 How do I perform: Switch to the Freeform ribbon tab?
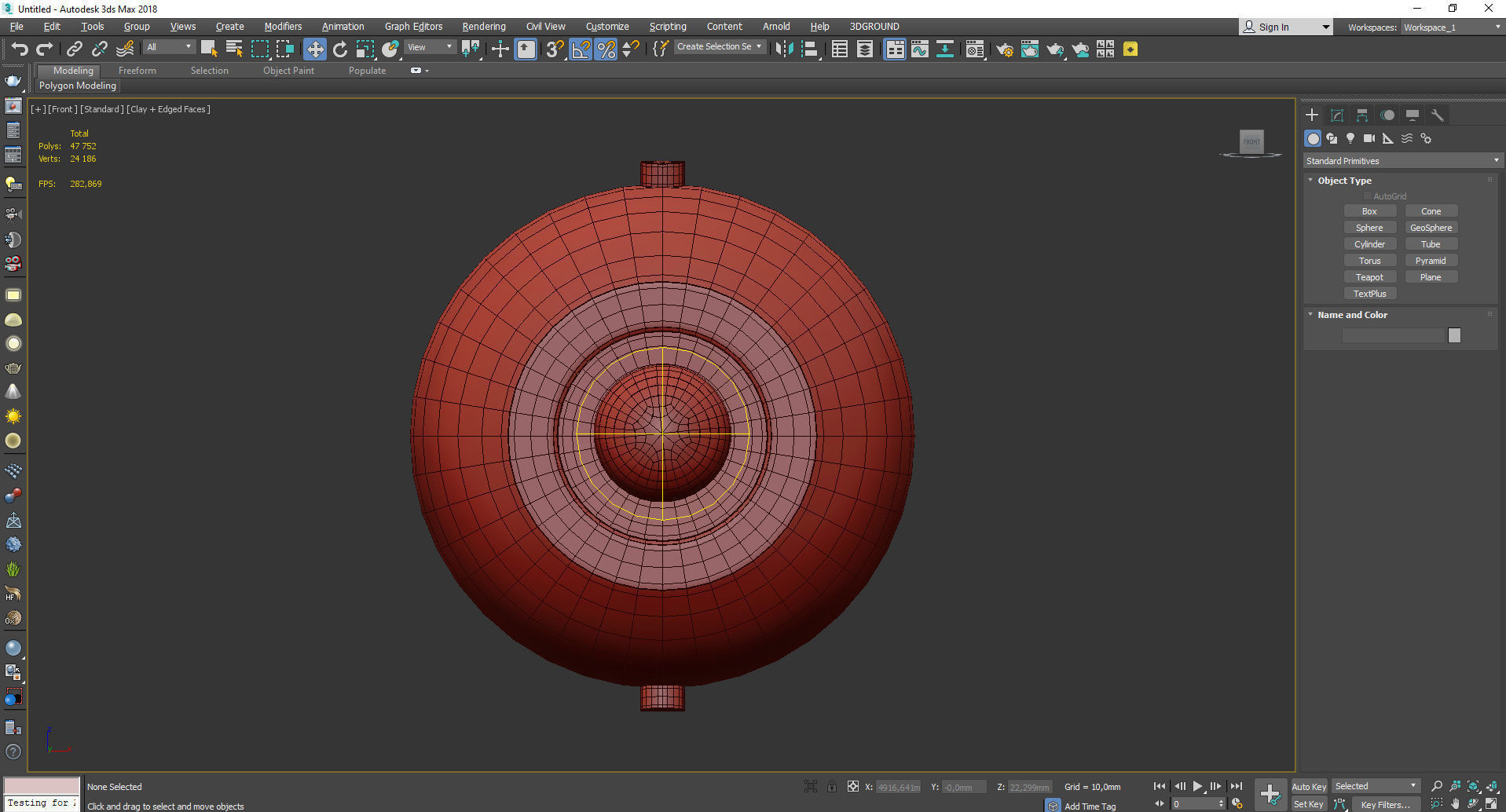pos(137,71)
